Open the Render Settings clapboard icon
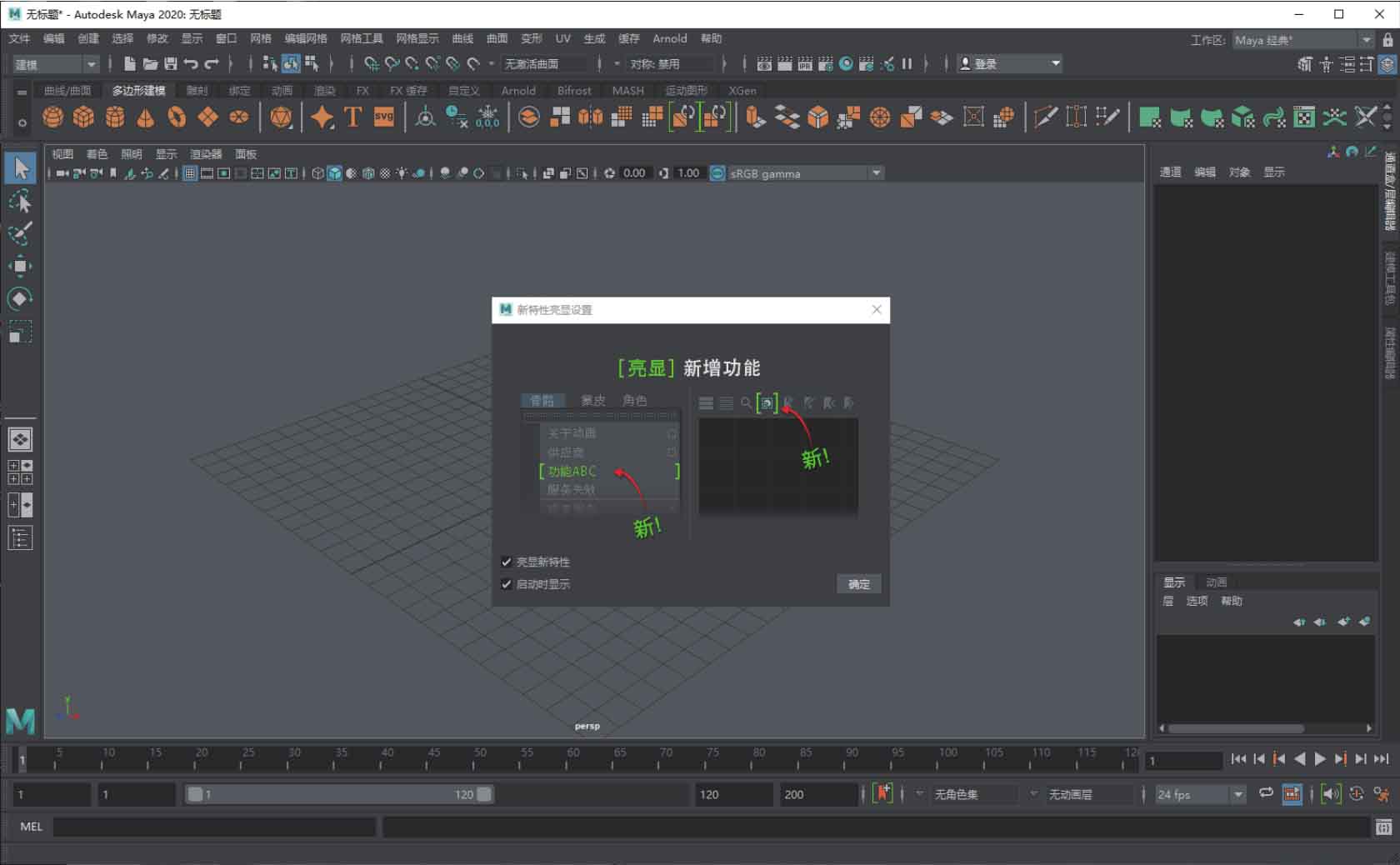The height and width of the screenshot is (865, 1400). [x=825, y=63]
